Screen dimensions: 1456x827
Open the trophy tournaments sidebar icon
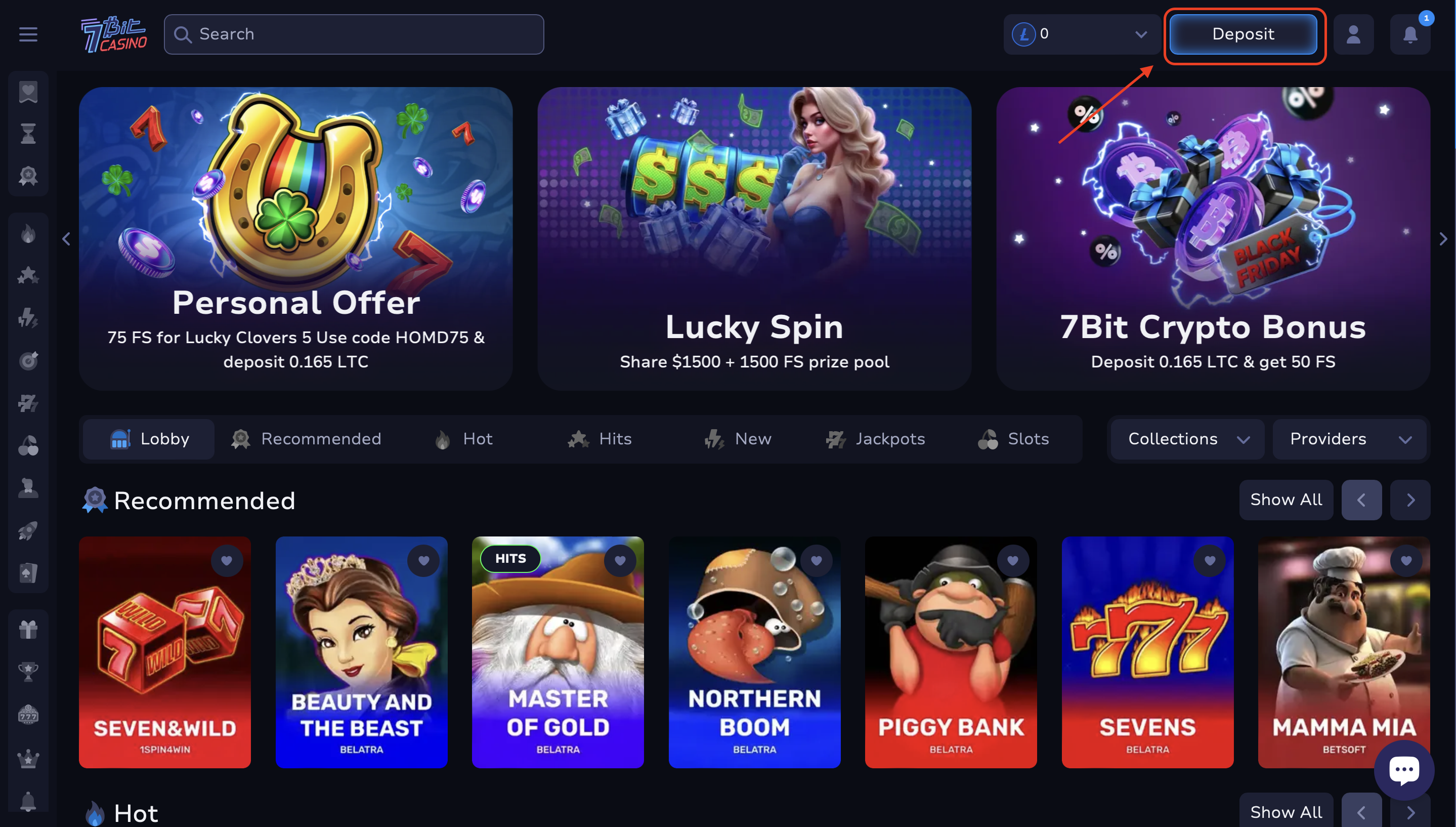point(28,672)
